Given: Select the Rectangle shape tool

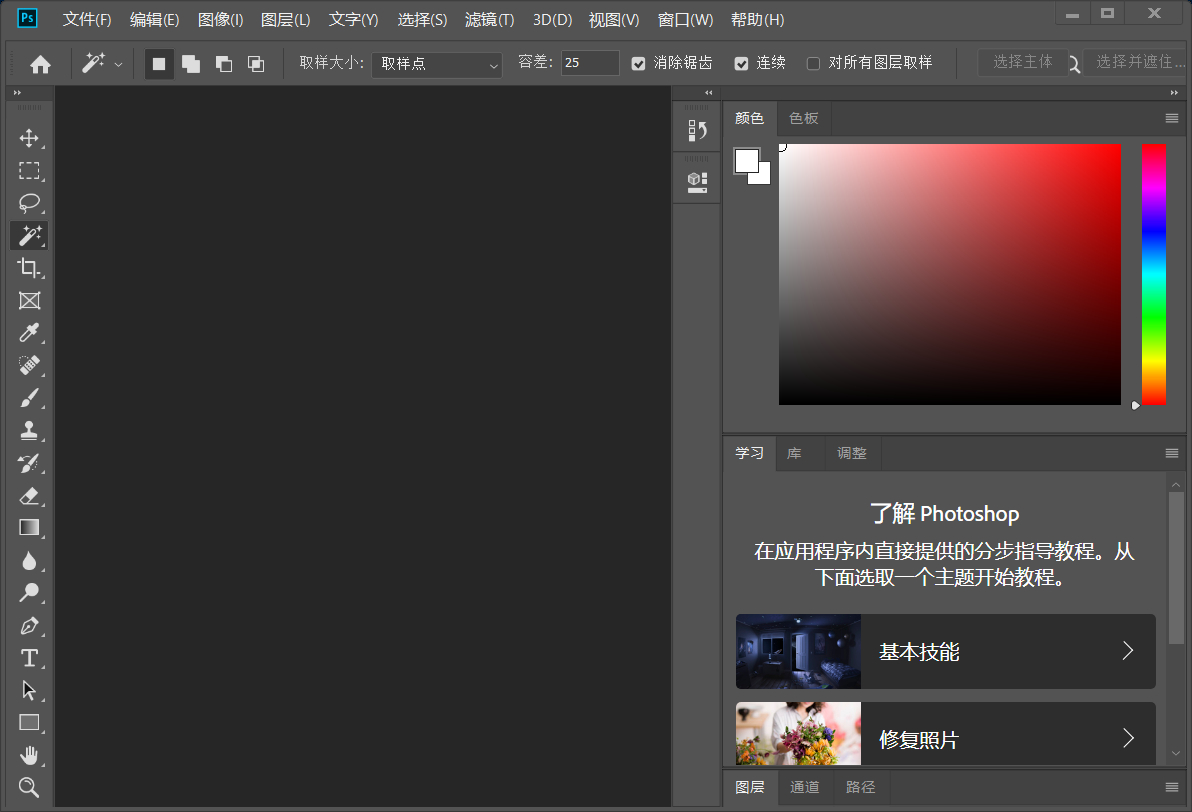Looking at the screenshot, I should coord(30,722).
